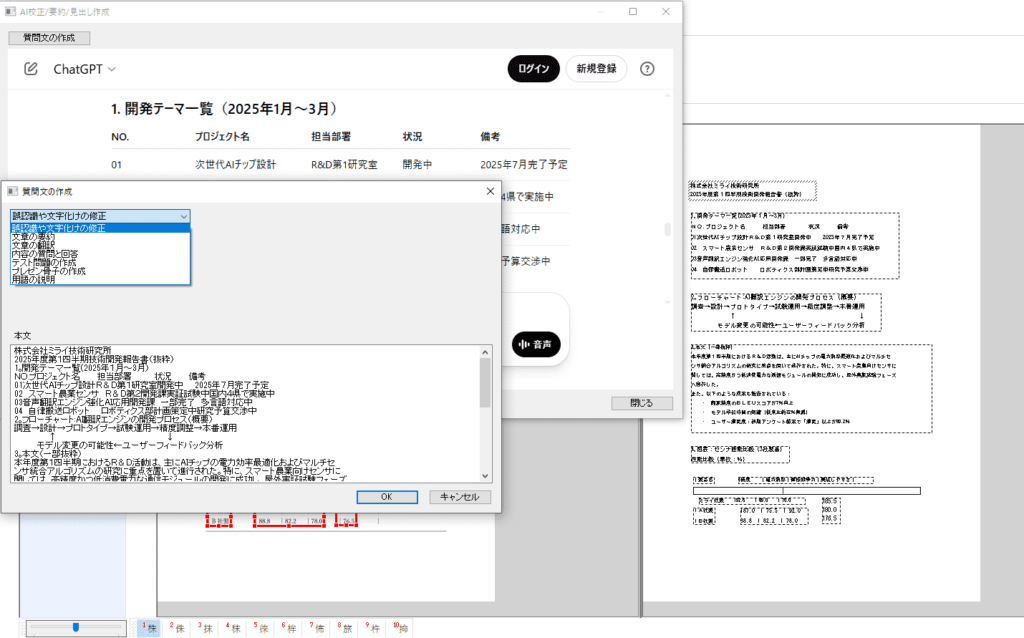Click the 本文 label in the dialog
This screenshot has width=1024, height=638.
click(x=22, y=335)
